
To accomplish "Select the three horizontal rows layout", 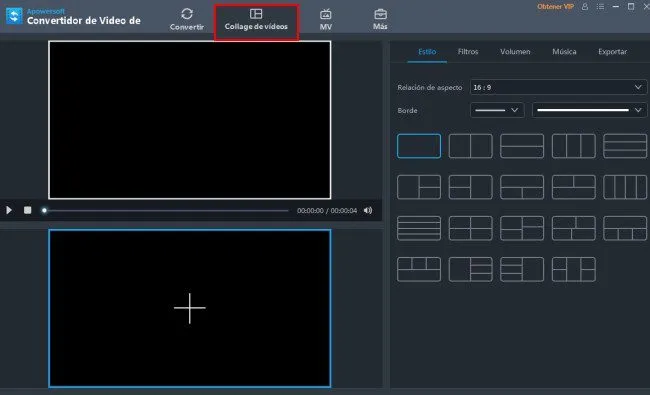I will click(x=625, y=146).
